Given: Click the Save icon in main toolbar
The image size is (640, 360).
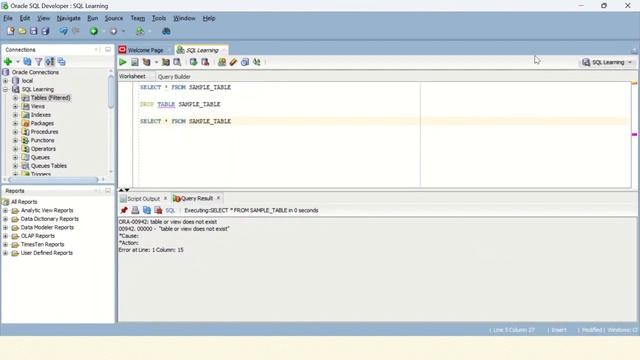Looking at the screenshot, I should click(x=33, y=31).
